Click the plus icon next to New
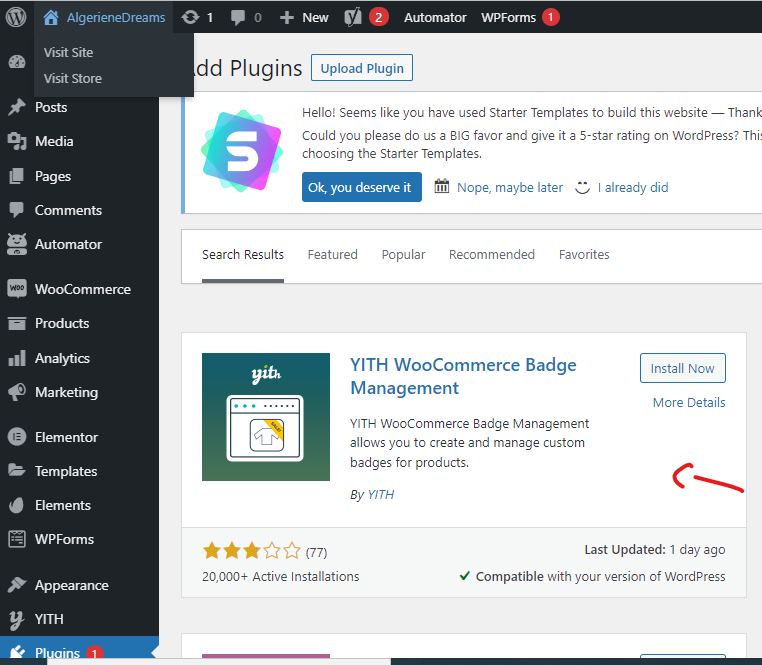The image size is (762, 665). tap(287, 18)
